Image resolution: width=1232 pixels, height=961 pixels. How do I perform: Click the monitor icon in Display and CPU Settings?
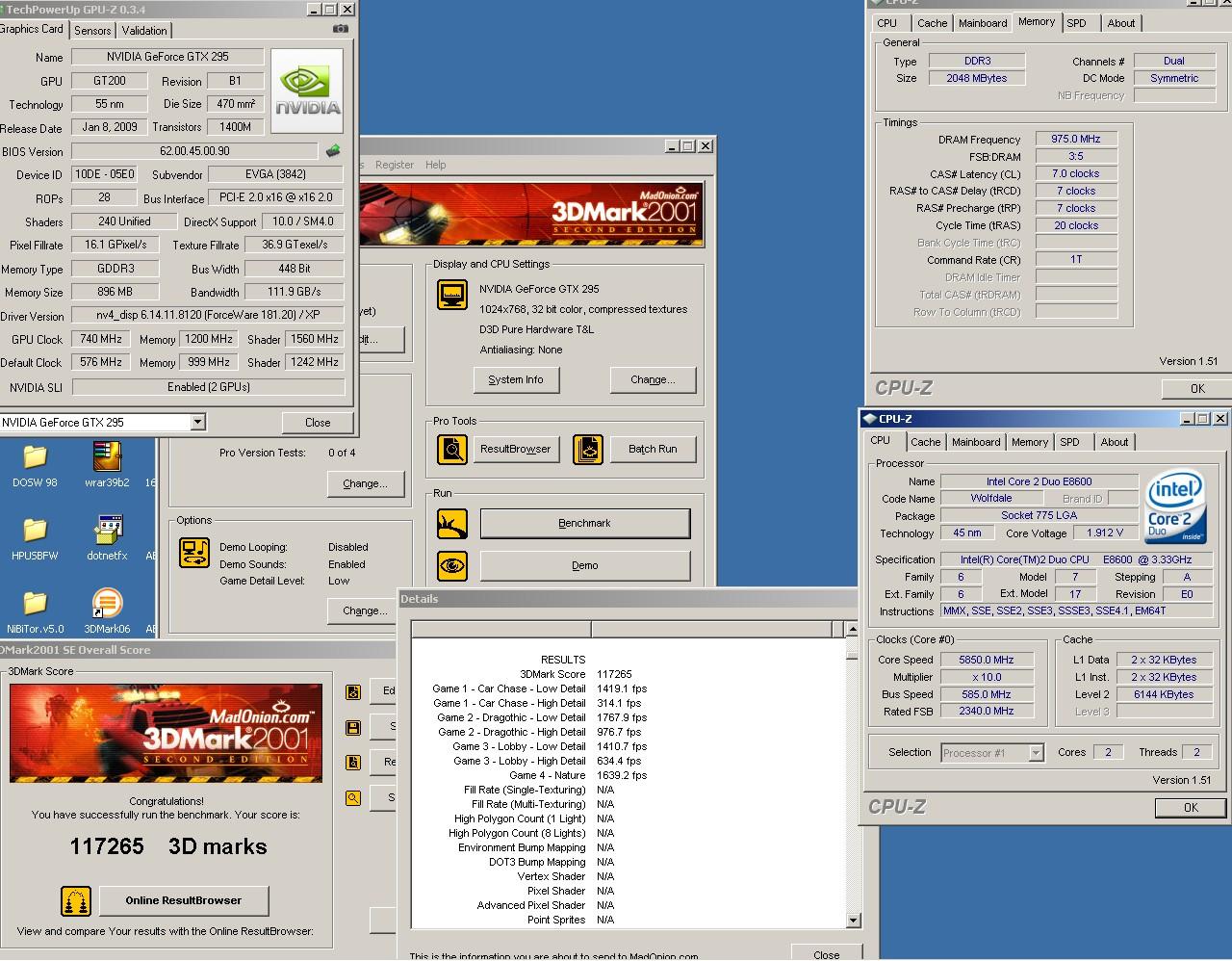point(452,296)
